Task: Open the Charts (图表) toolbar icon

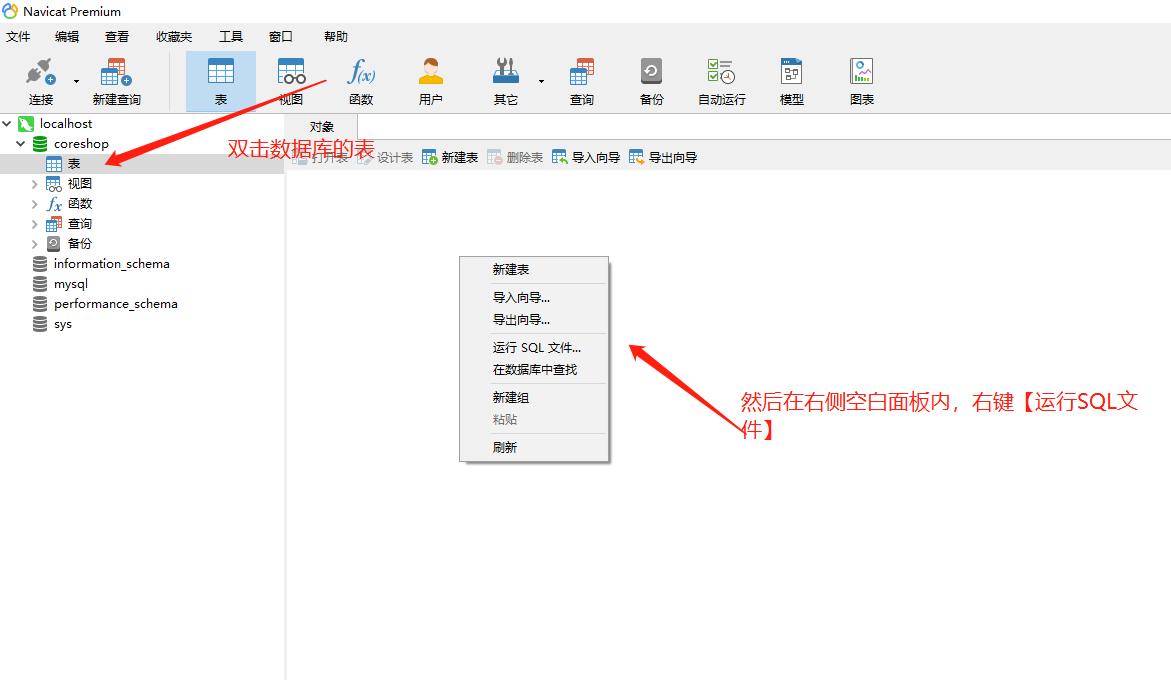Action: click(861, 74)
